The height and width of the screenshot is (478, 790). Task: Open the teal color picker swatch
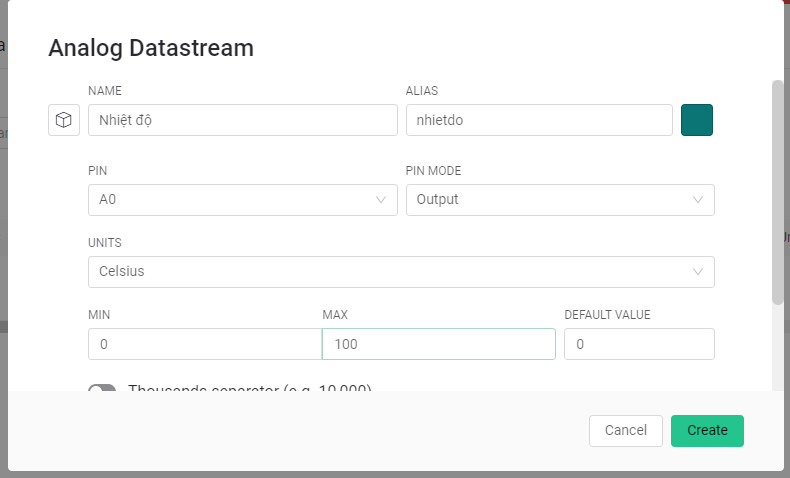[x=697, y=120]
